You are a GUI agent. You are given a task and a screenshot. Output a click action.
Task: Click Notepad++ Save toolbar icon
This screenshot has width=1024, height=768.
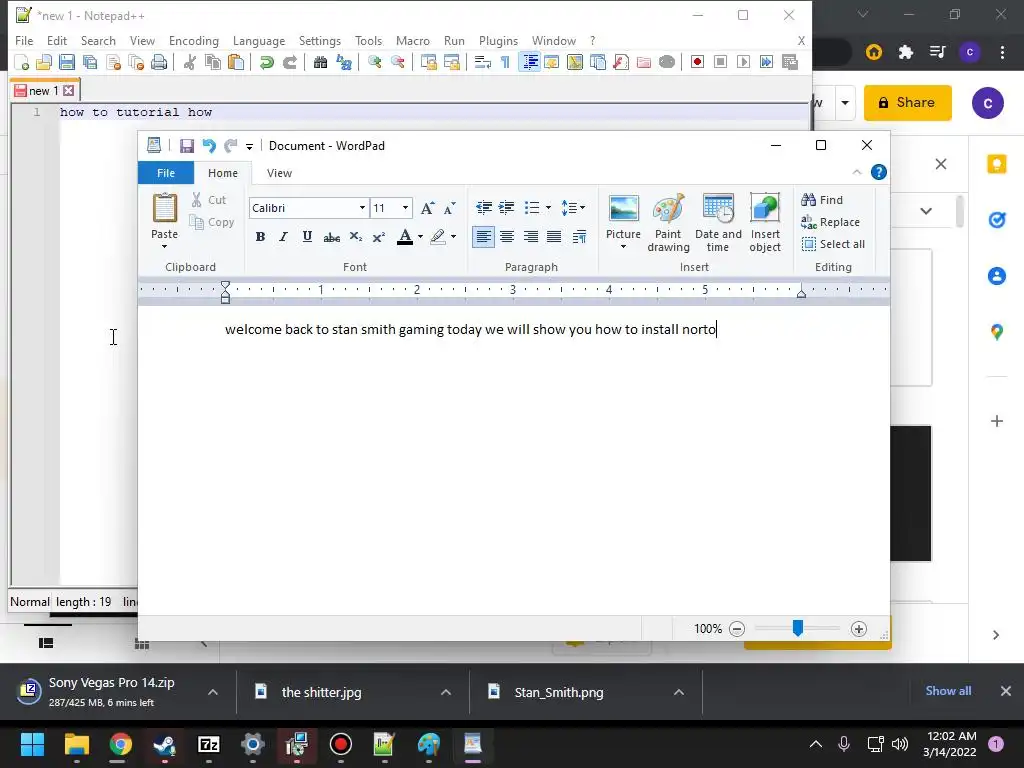[x=67, y=62]
